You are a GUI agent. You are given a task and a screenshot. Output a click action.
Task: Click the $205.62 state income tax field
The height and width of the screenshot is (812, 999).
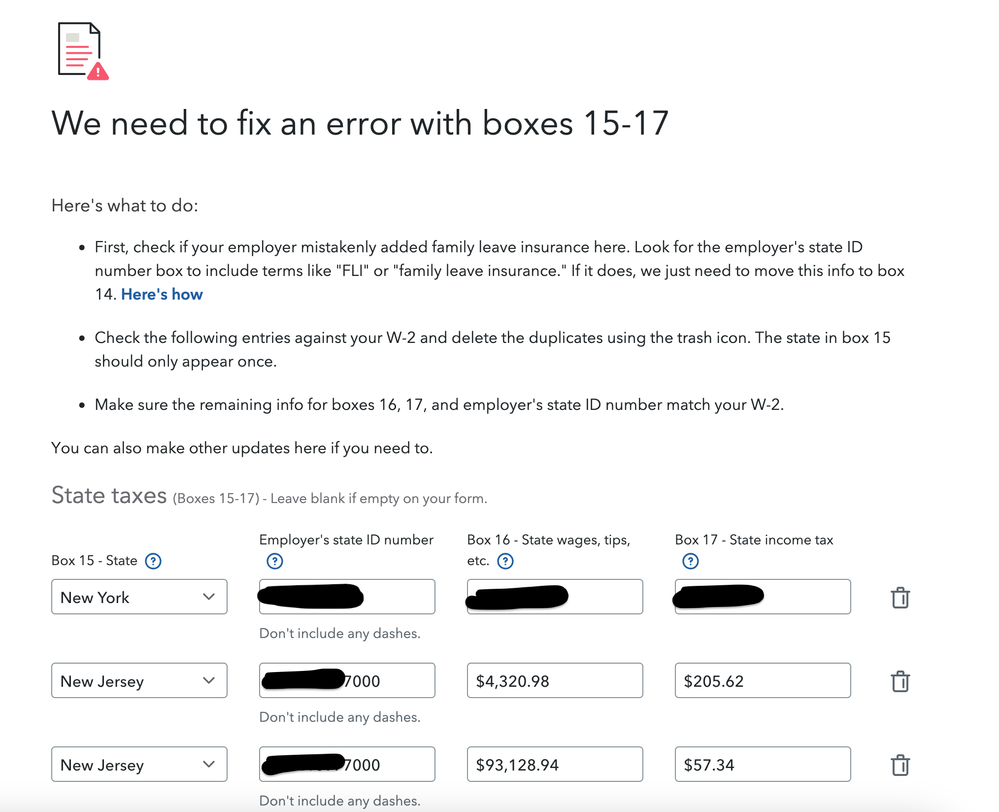coord(763,680)
